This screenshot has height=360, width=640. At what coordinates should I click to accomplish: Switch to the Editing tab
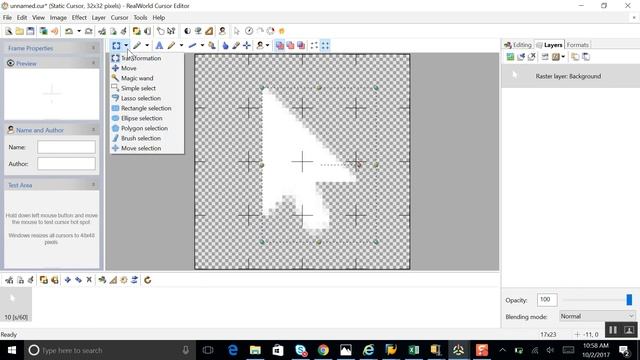tap(518, 45)
